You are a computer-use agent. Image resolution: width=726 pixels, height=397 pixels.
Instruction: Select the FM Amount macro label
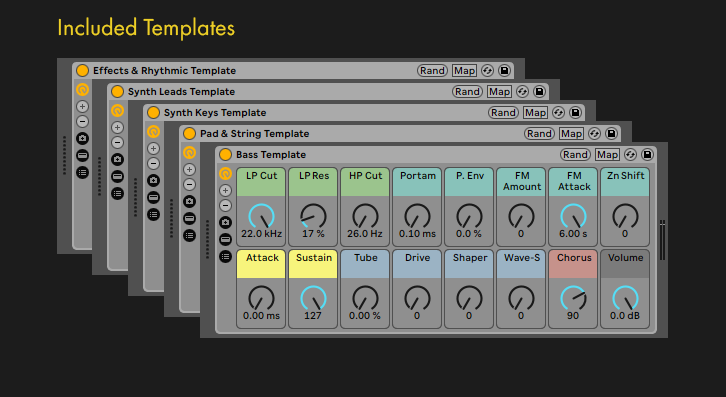[x=522, y=181]
